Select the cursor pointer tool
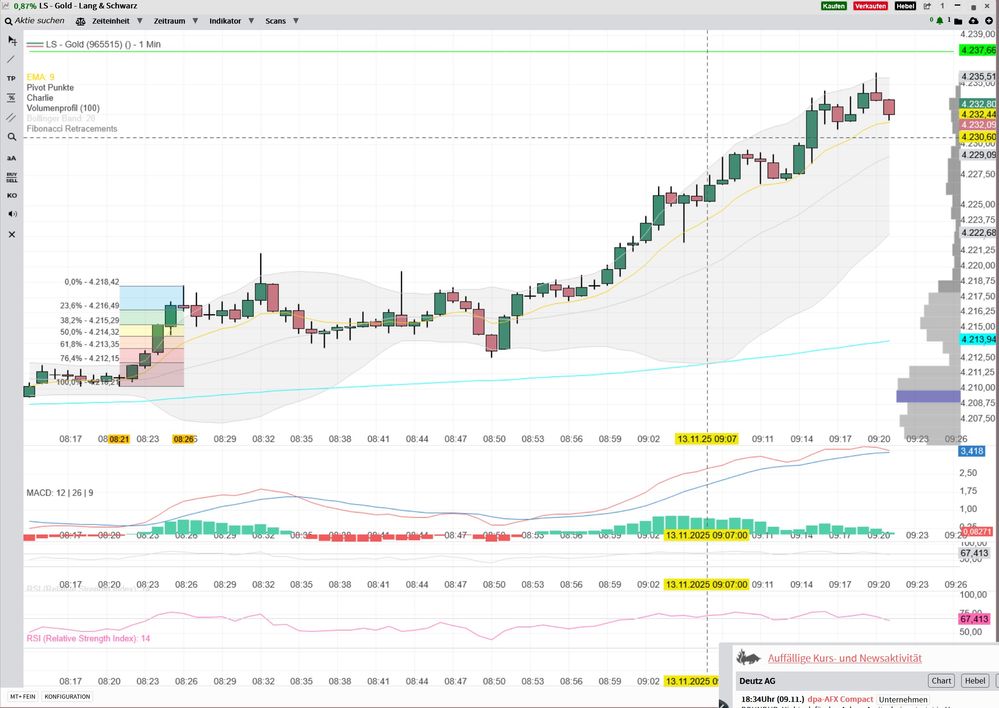This screenshot has height=708, width=999. [x=11, y=40]
